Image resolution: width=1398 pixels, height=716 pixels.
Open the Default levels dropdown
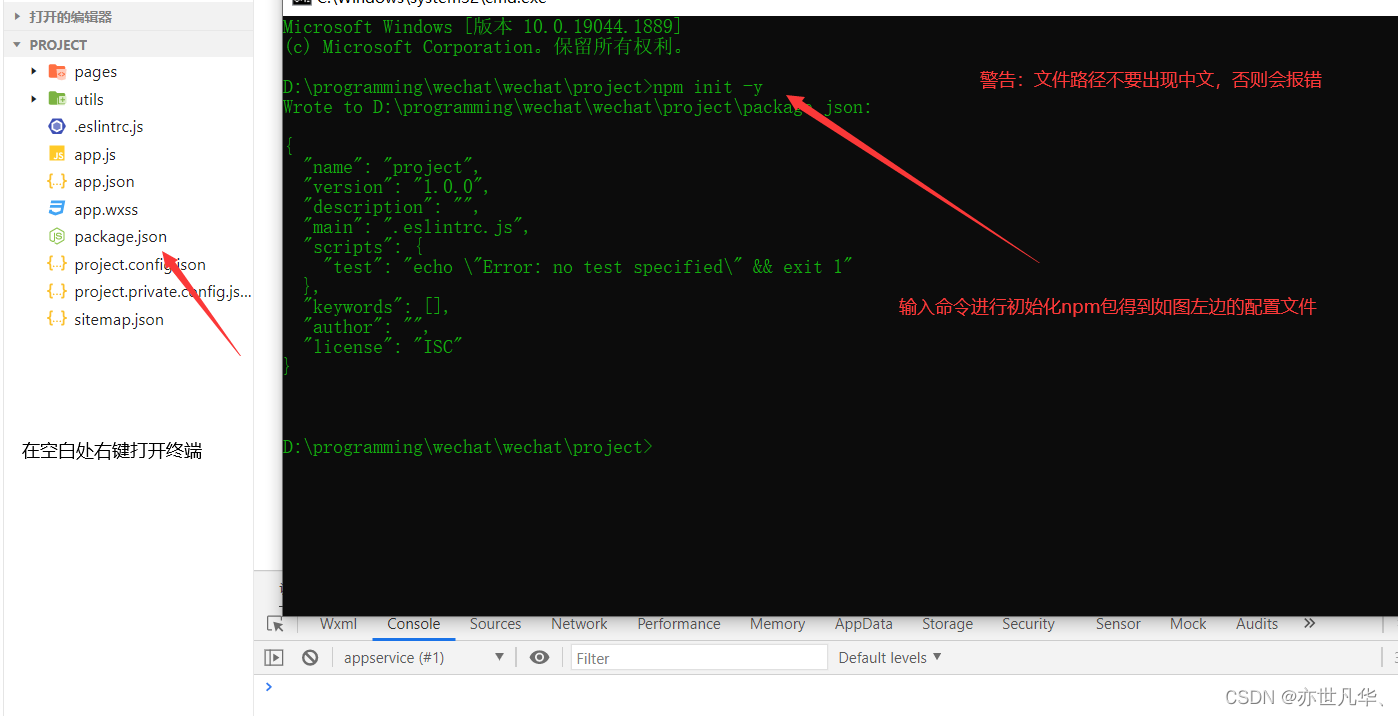point(888,657)
